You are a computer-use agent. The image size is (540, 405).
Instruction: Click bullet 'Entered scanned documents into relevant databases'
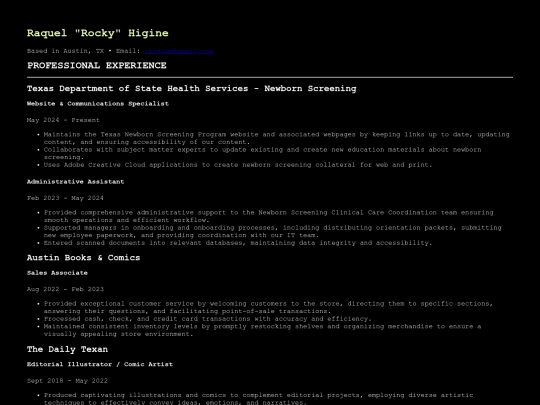pos(238,243)
